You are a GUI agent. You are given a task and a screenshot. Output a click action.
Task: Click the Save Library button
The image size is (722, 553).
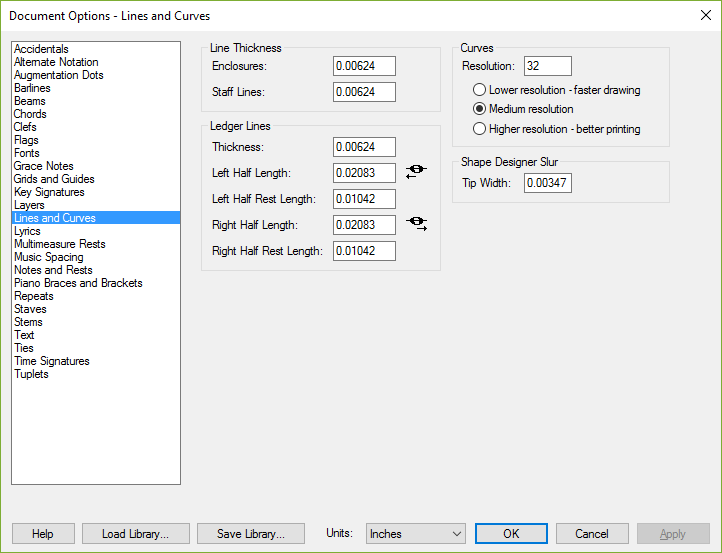pos(251,534)
